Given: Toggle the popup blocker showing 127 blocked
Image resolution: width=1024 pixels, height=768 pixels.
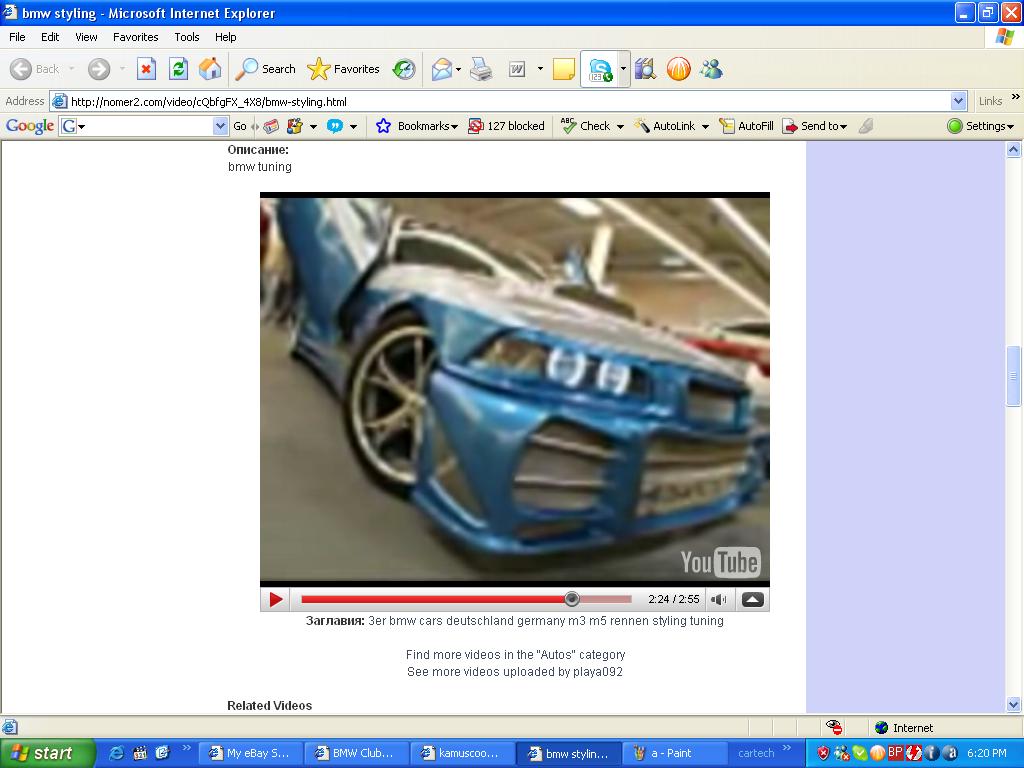Looking at the screenshot, I should click(x=506, y=126).
